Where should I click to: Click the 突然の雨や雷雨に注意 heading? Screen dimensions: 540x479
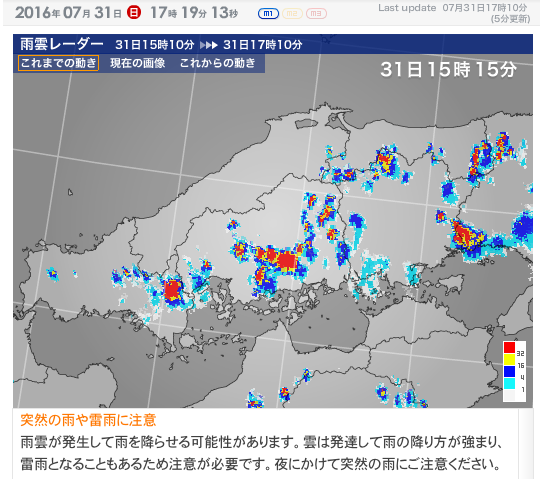coord(89,420)
